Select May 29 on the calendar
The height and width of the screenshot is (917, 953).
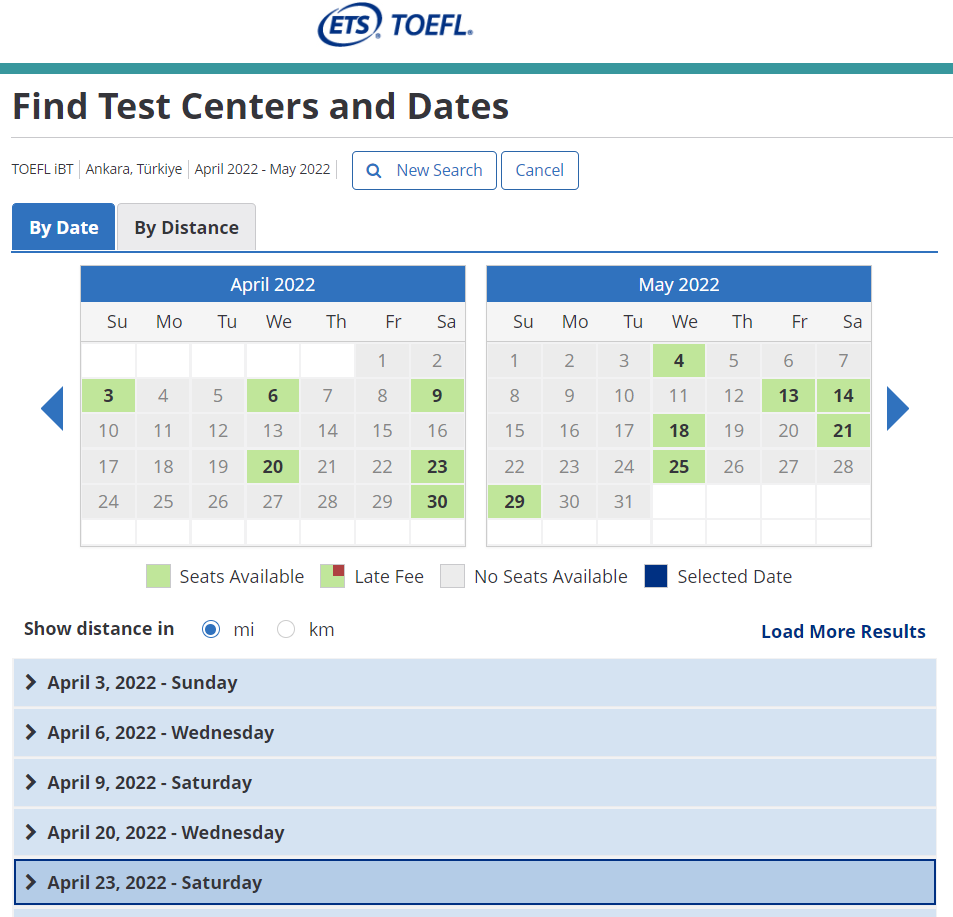pos(514,501)
